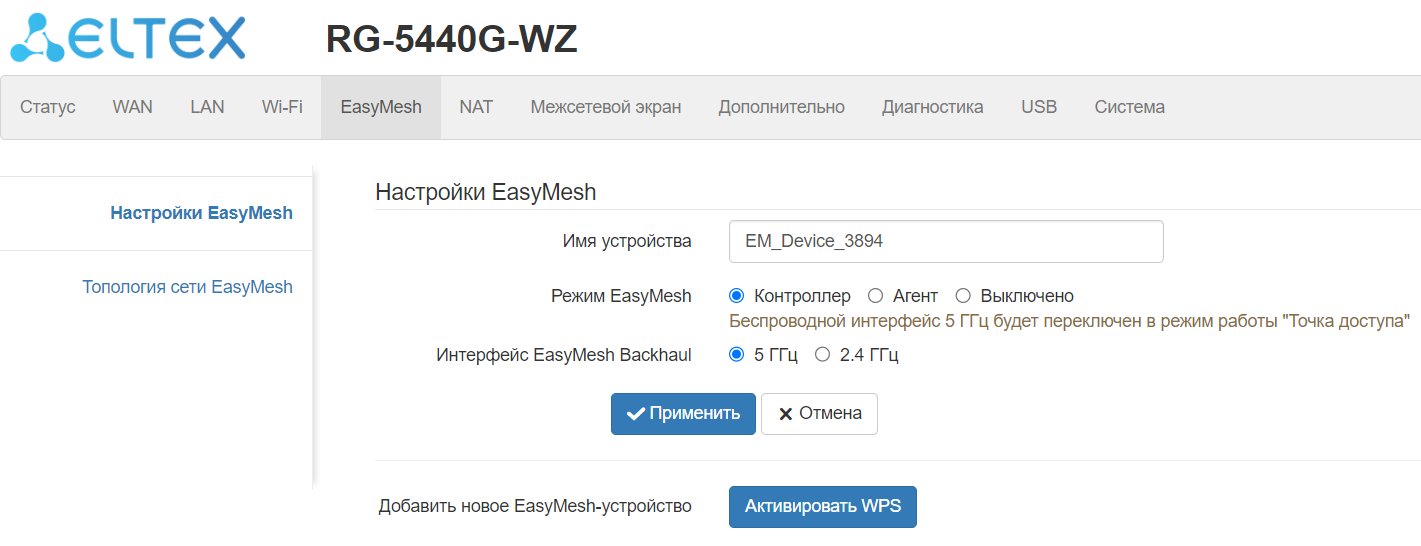
Task: Choose 2.4 ГГц backhaul interface
Action: 823,354
